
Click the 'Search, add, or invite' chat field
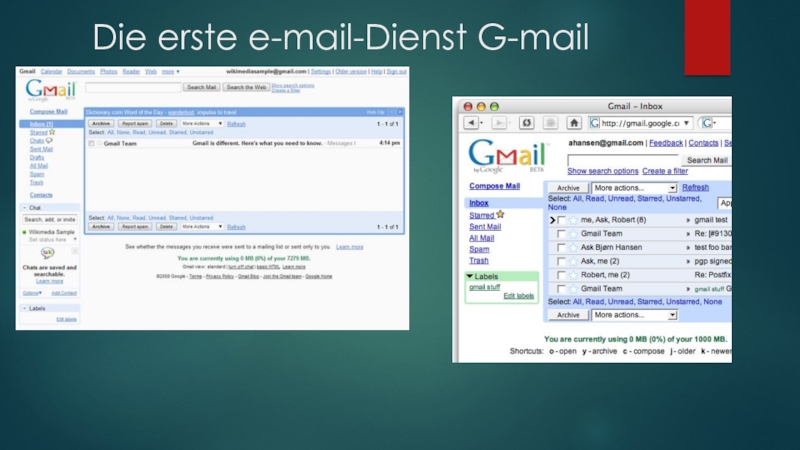coord(50,219)
